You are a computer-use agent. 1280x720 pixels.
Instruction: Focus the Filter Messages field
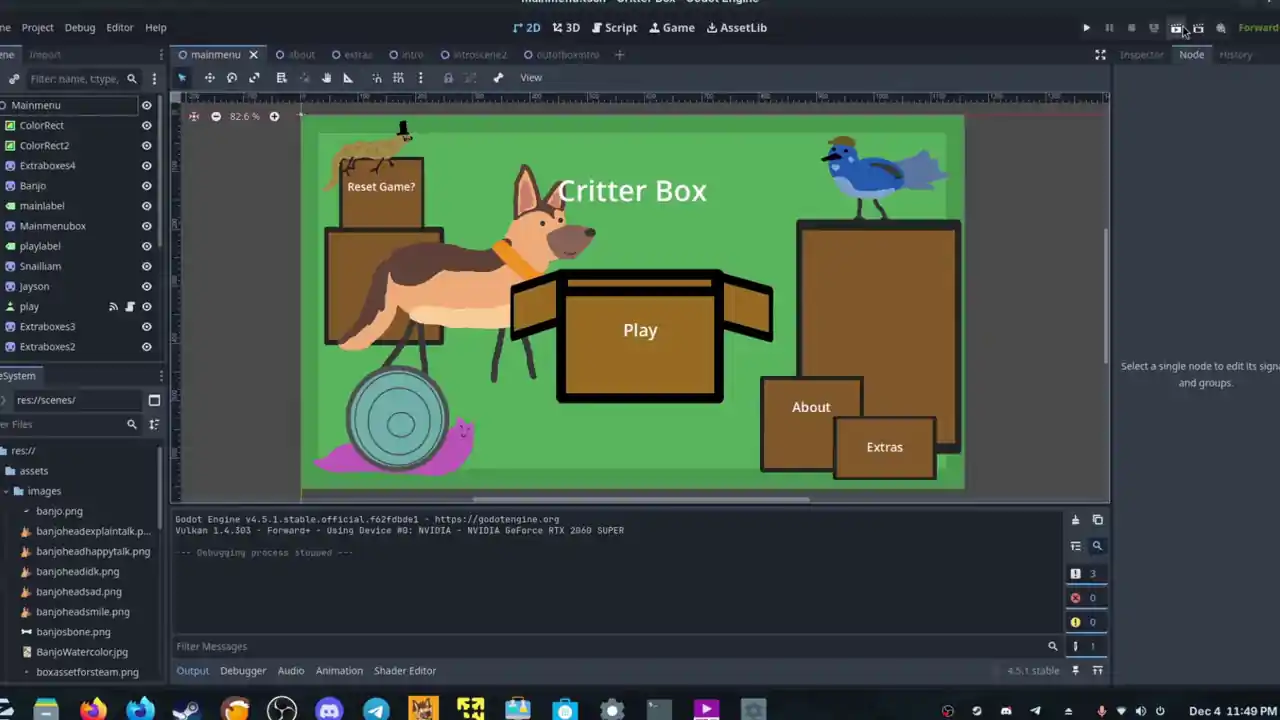(617, 647)
